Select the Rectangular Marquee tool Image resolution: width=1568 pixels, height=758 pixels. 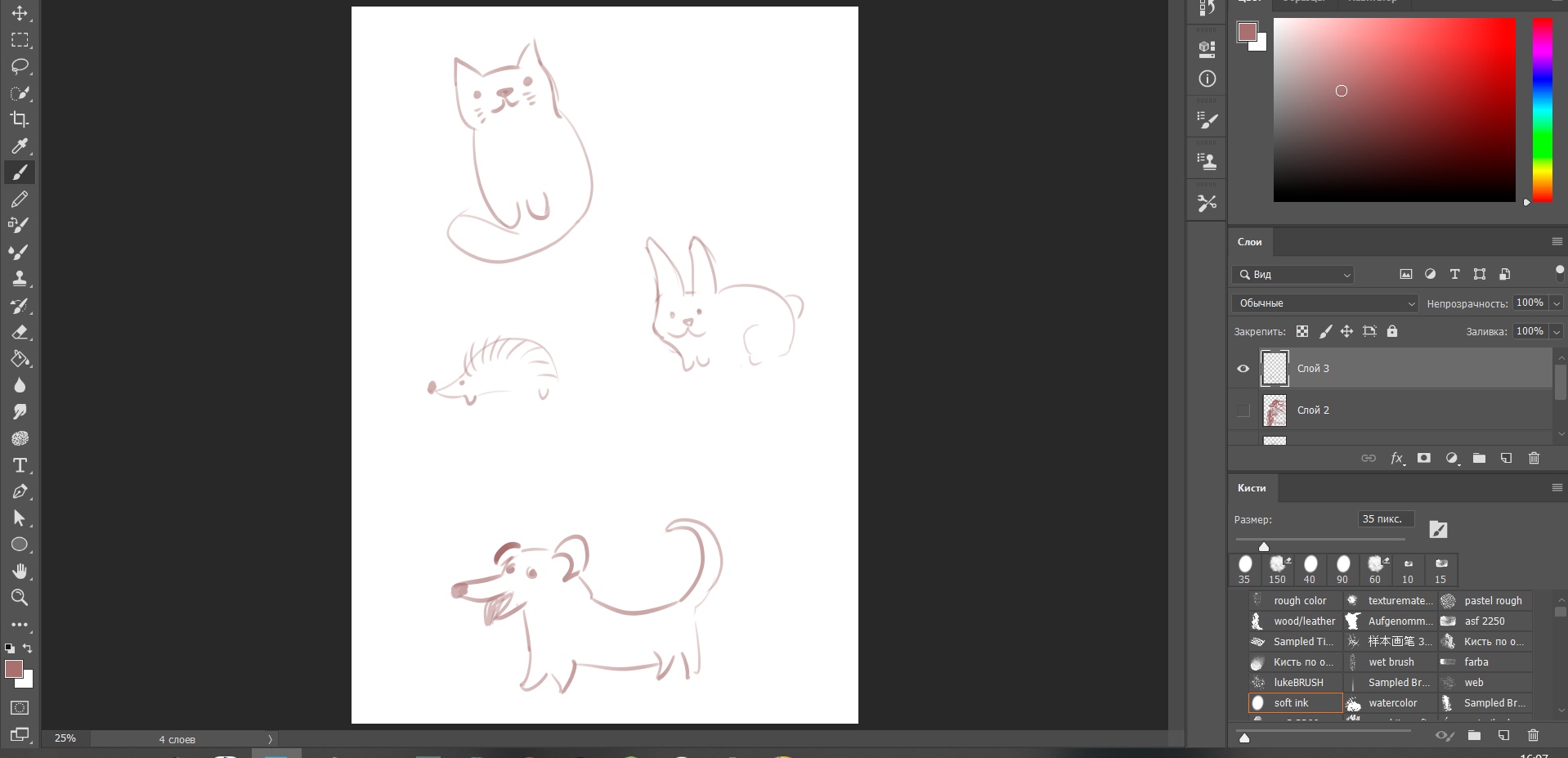[x=20, y=40]
